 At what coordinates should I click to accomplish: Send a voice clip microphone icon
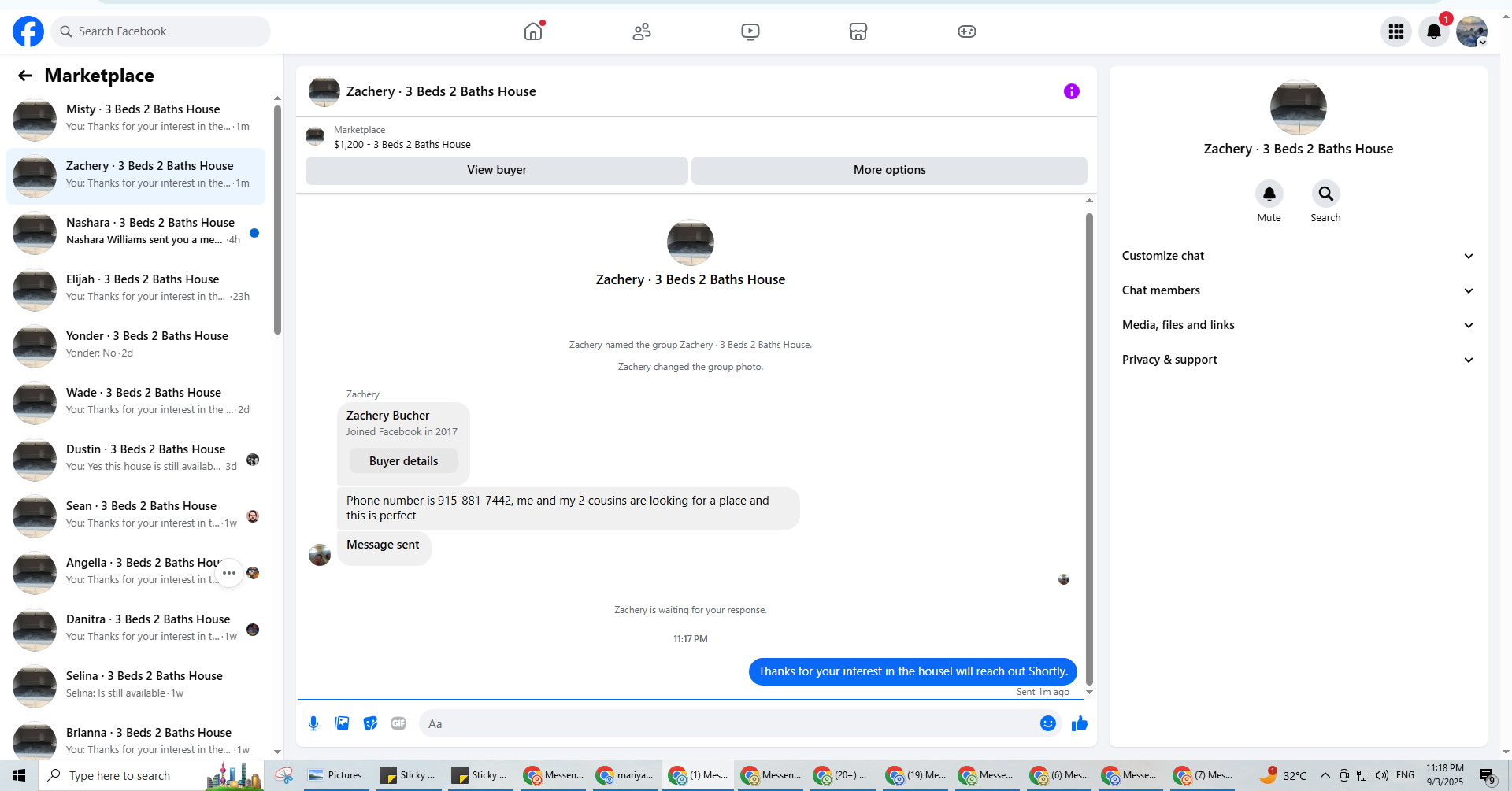point(313,723)
